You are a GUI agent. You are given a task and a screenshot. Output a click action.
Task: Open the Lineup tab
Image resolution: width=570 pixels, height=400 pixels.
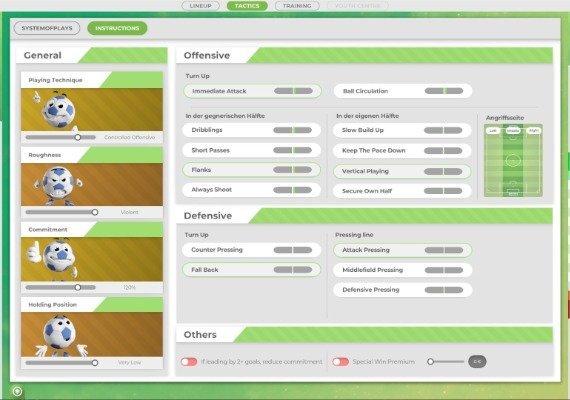pyautogui.click(x=200, y=6)
